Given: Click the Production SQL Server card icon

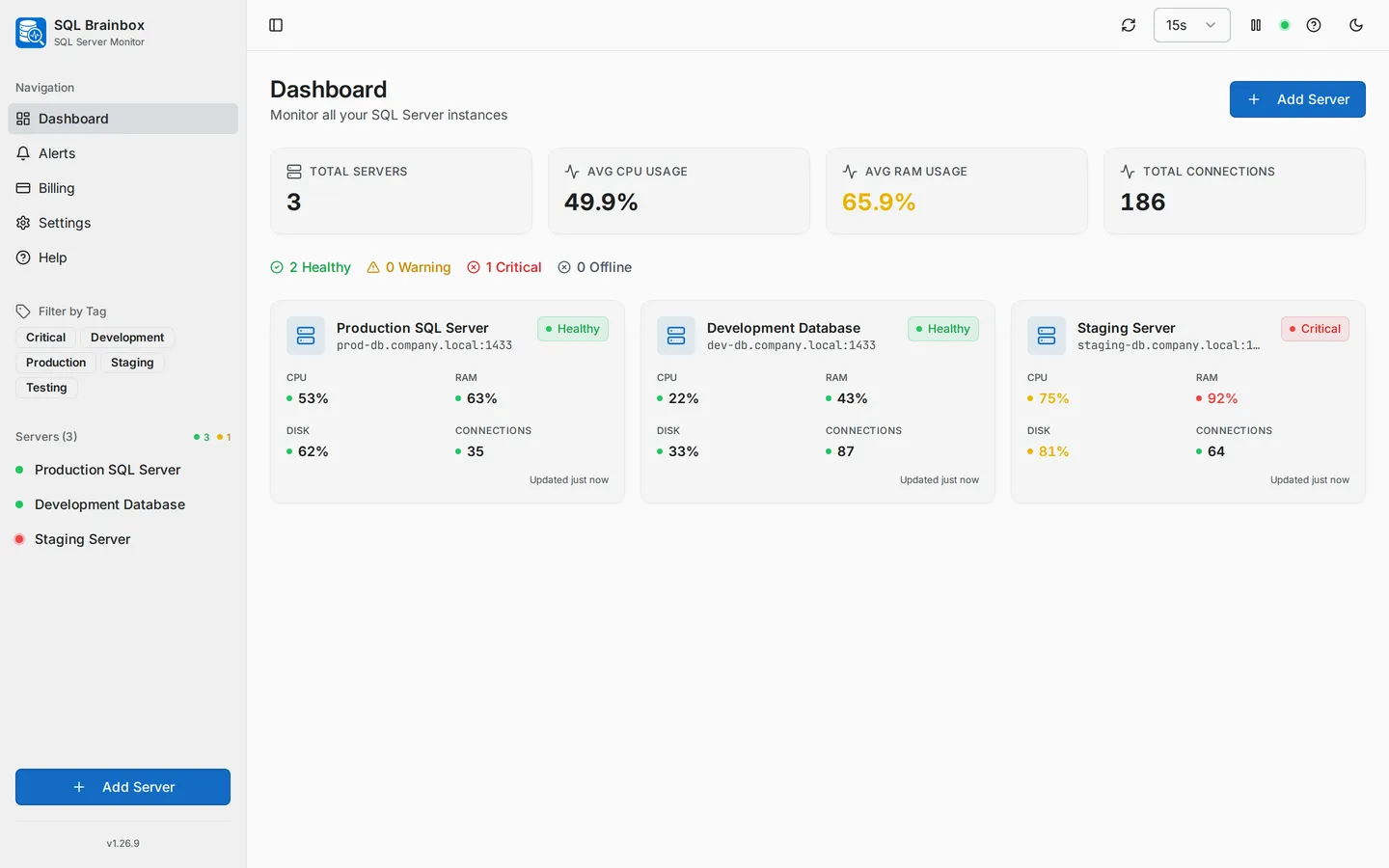Looking at the screenshot, I should pyautogui.click(x=306, y=336).
